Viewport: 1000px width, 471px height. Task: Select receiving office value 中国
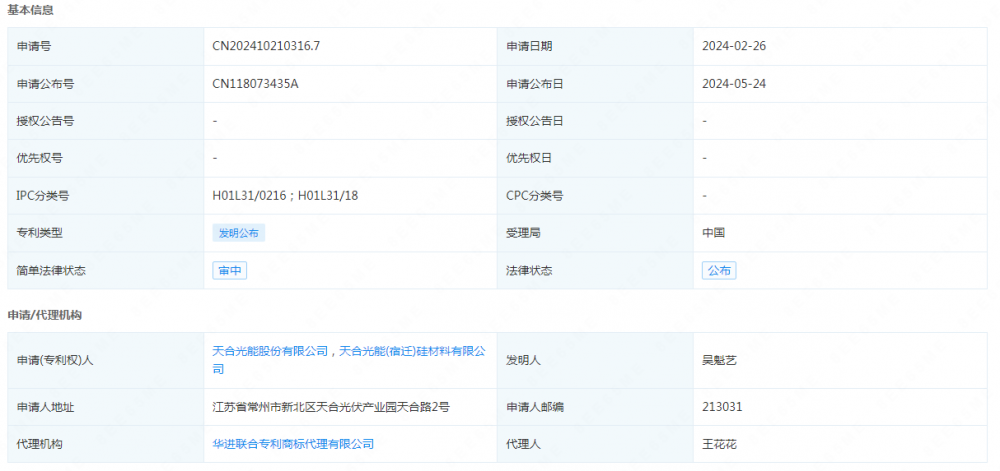pyautogui.click(x=714, y=233)
